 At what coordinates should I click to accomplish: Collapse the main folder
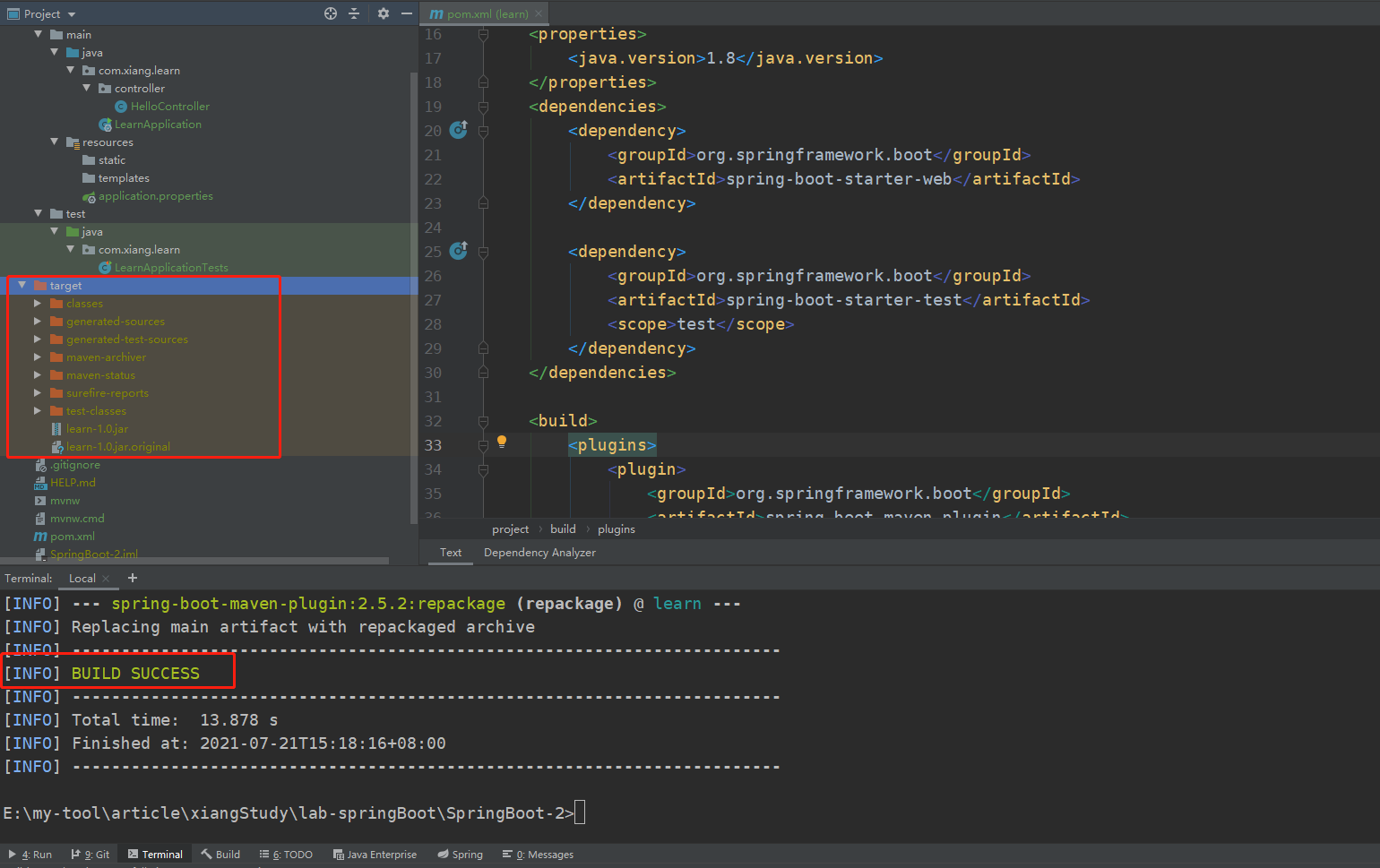(x=39, y=34)
